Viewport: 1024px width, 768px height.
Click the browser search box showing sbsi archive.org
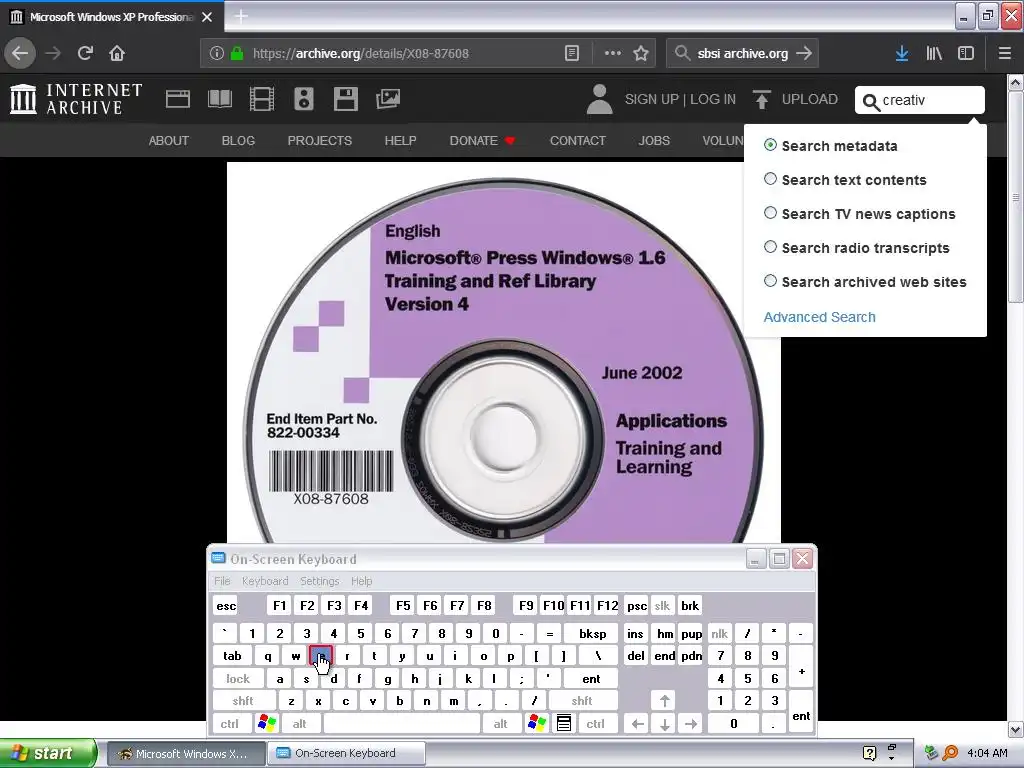pos(743,54)
